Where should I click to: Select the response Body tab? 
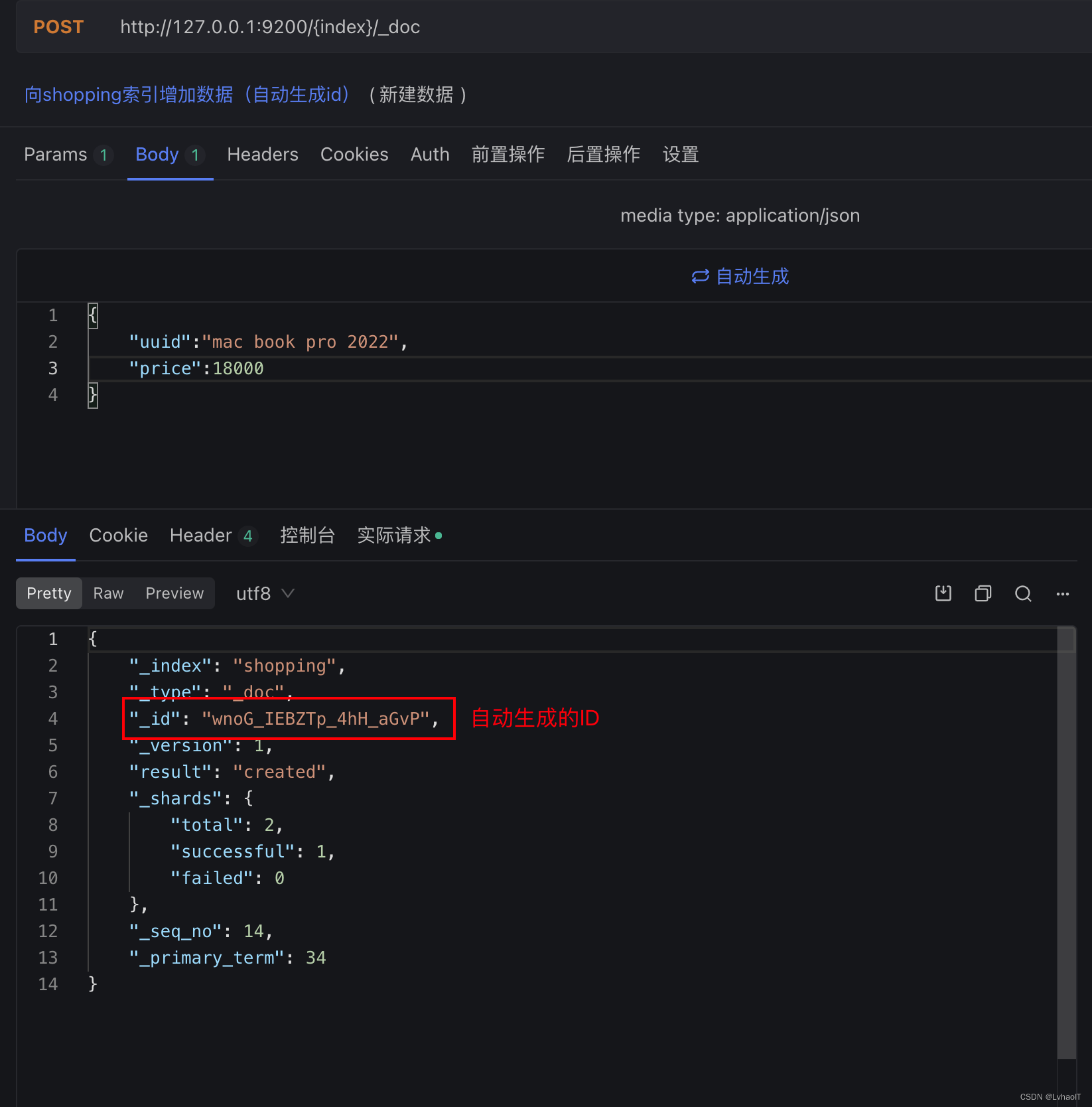(46, 536)
